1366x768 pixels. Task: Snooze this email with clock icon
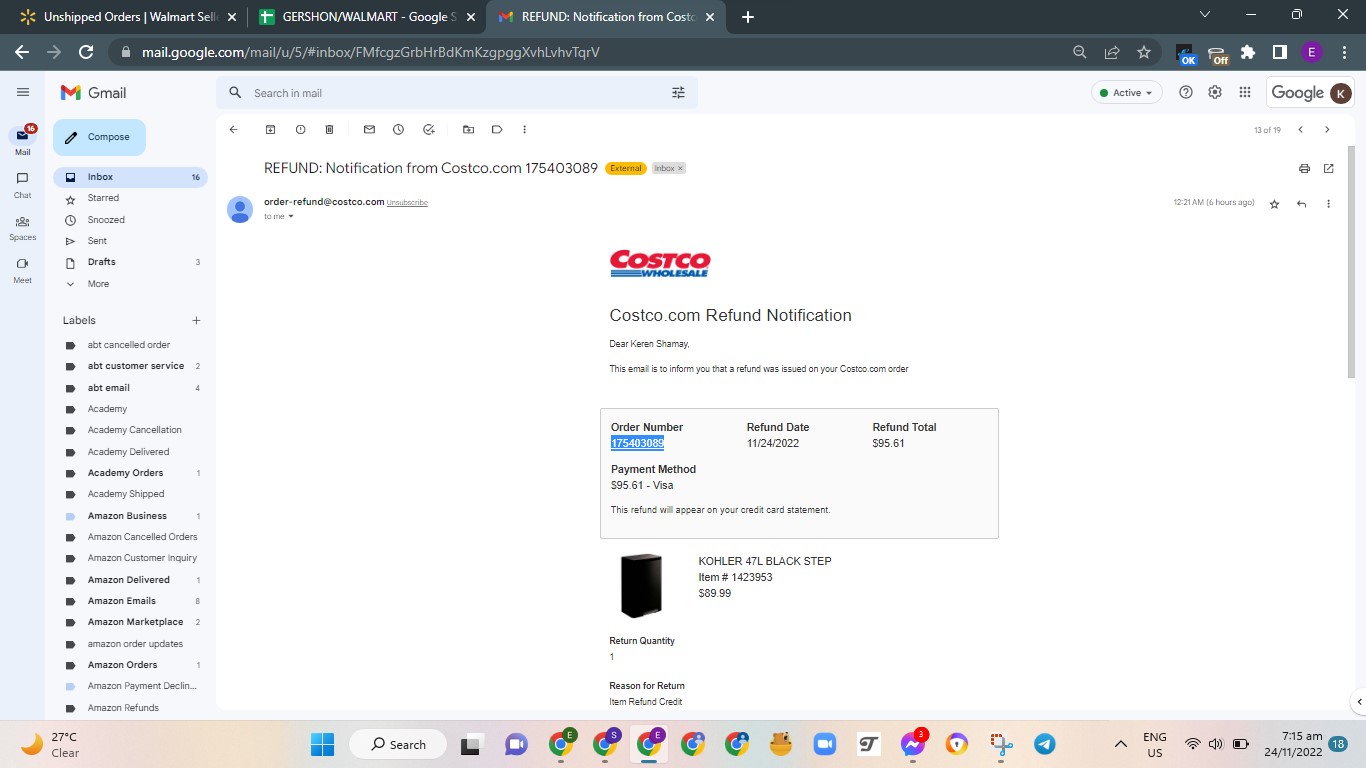[x=398, y=129]
